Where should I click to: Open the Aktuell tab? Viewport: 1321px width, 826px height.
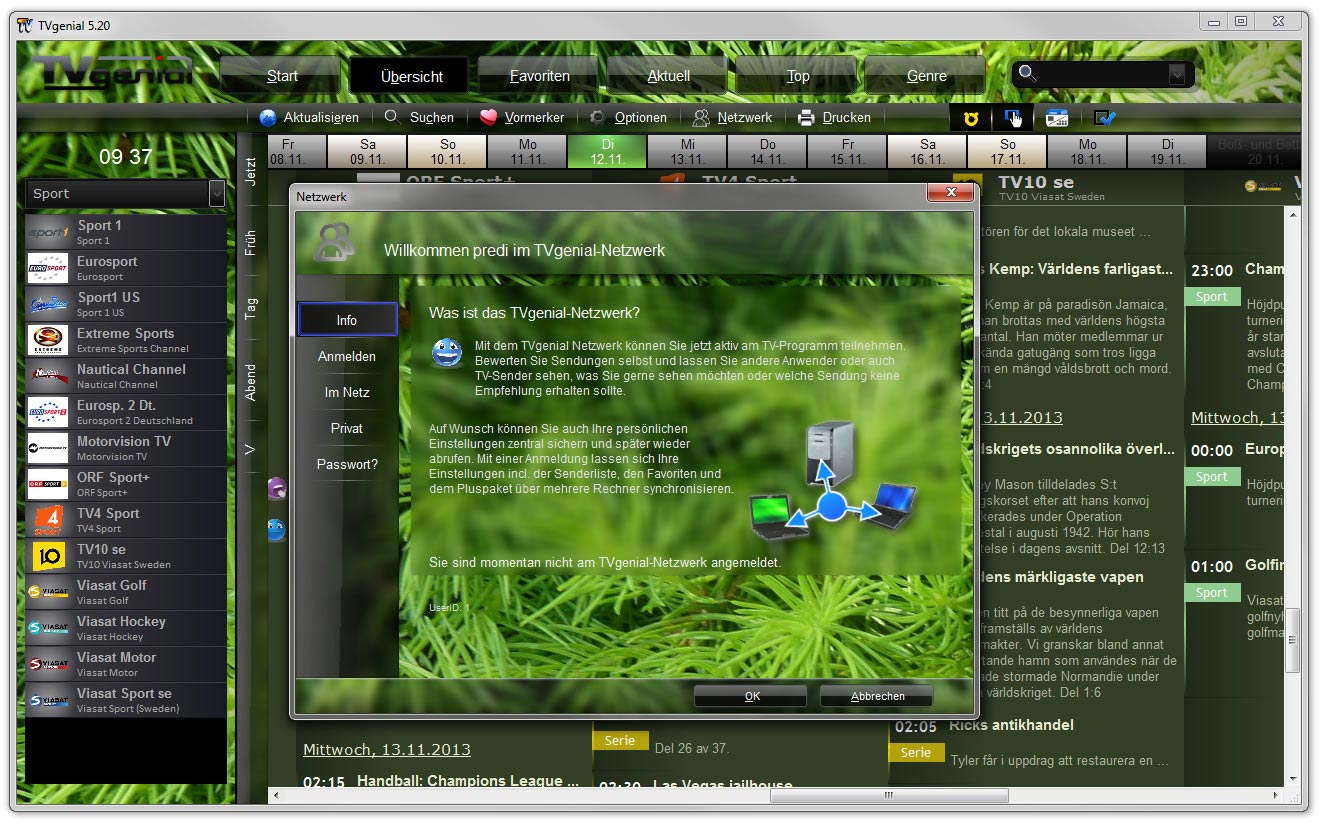[x=669, y=76]
